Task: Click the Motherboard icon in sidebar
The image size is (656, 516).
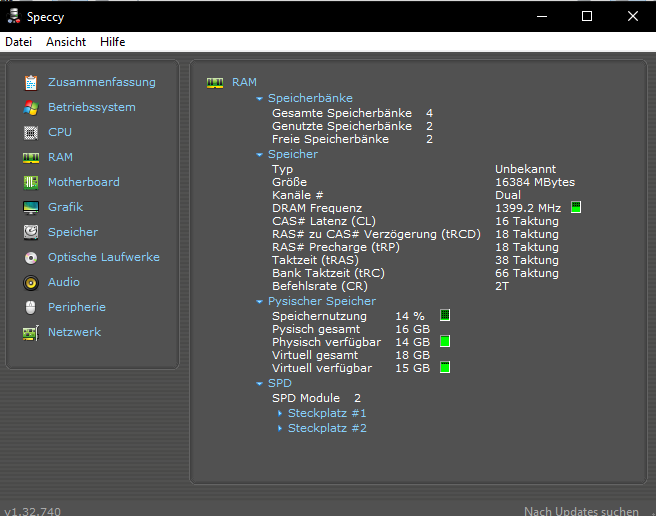Action: coord(31,182)
